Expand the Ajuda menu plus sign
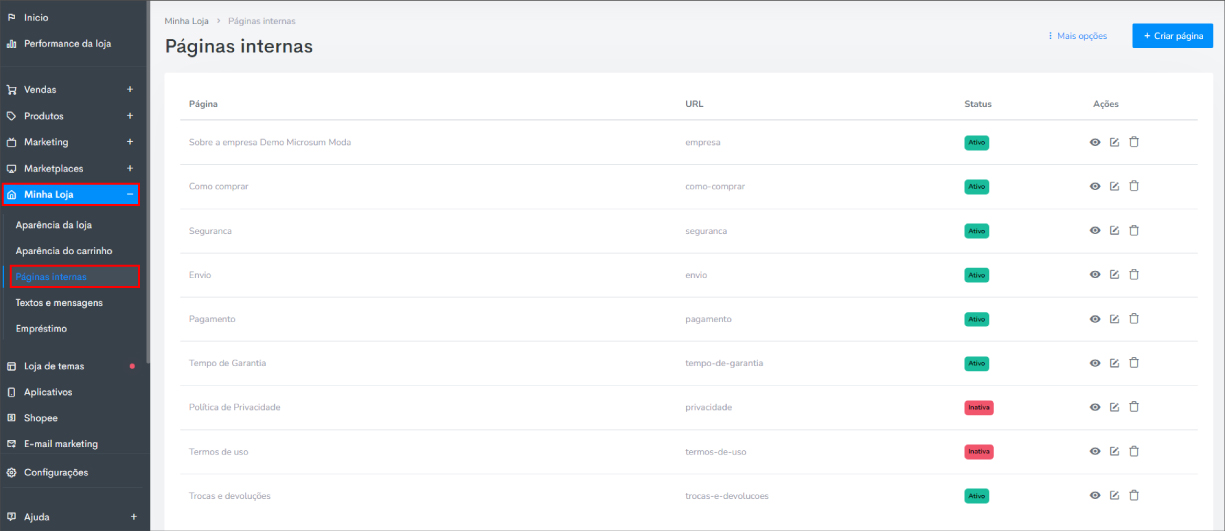Screen dimensions: 1225x531 coord(134,517)
